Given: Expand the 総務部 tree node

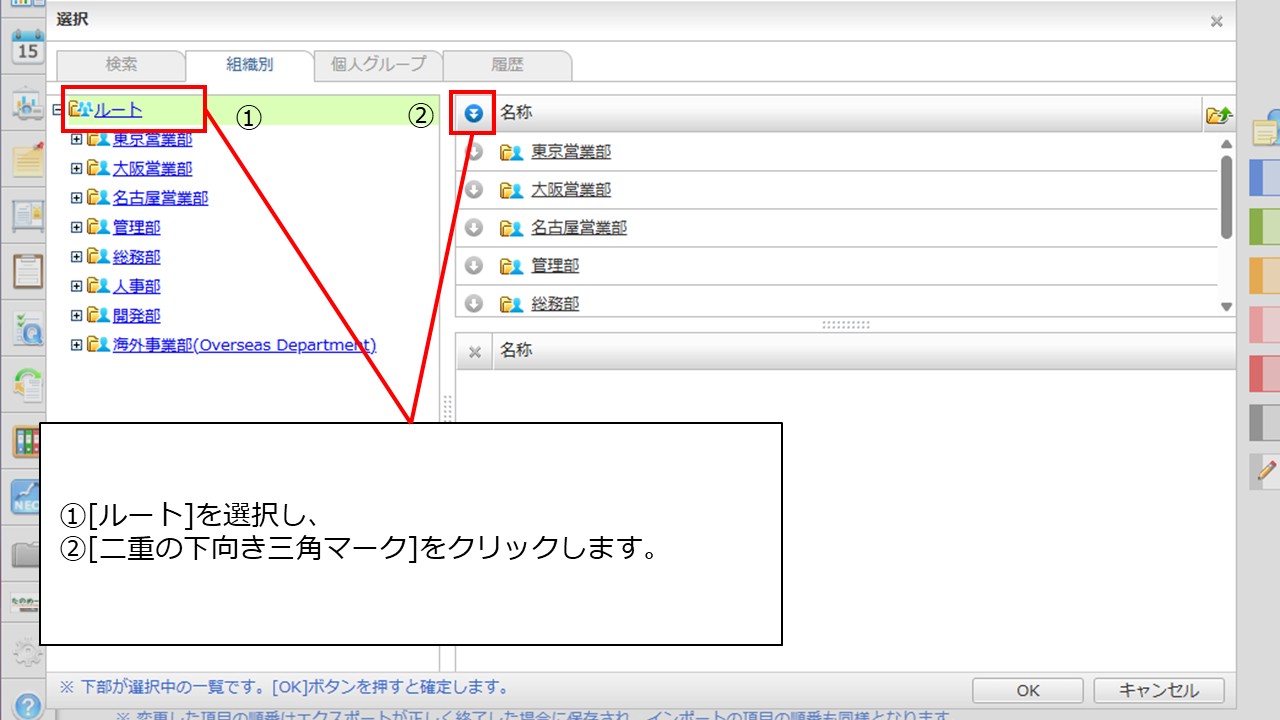Looking at the screenshot, I should (x=76, y=257).
